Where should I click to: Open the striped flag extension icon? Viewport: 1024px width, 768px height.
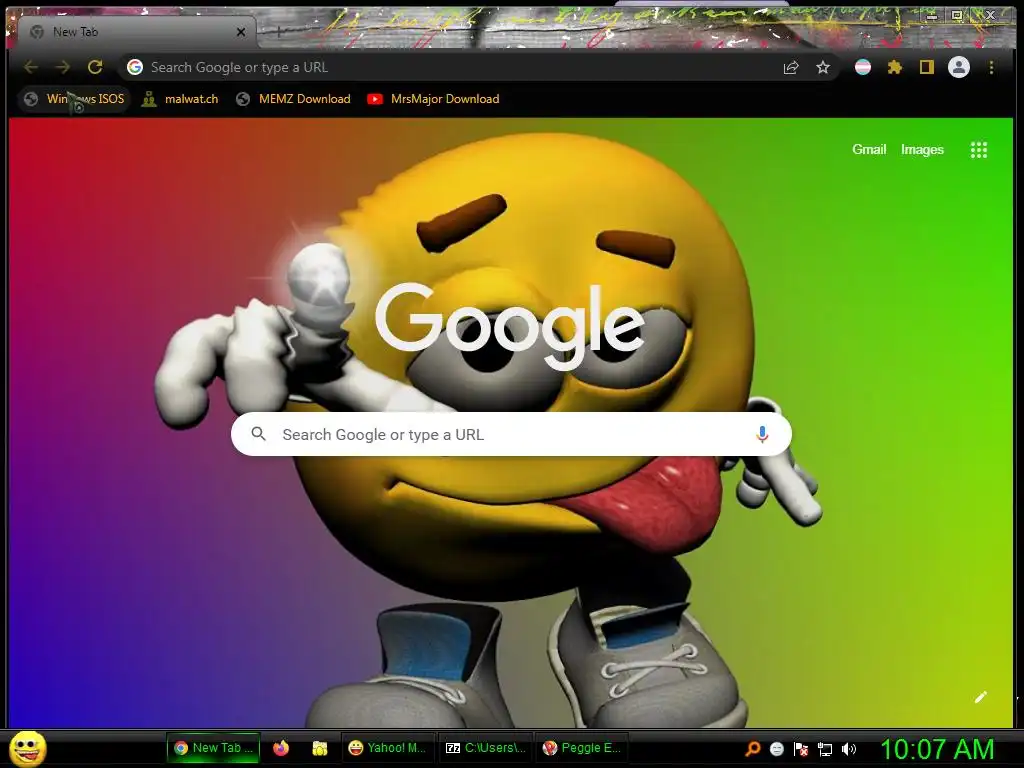(x=863, y=67)
